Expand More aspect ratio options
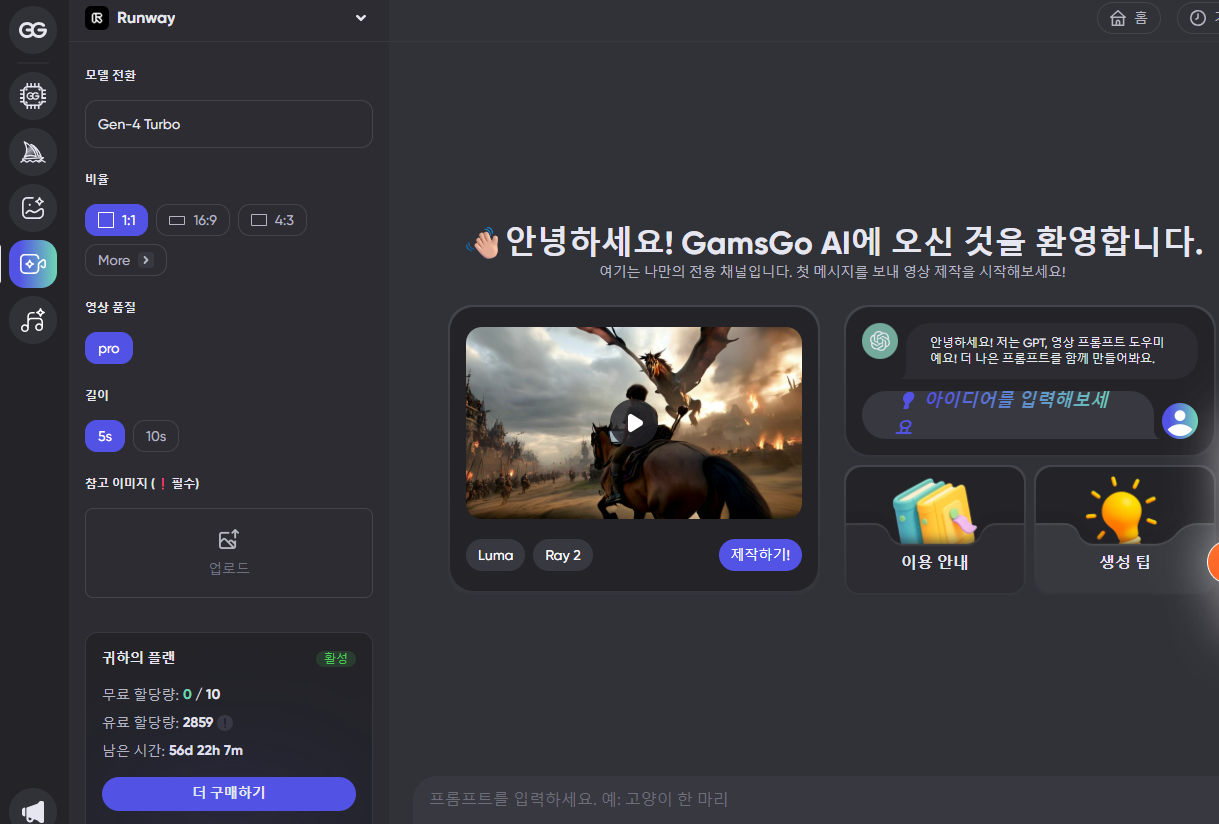Screen dimensions: 1219x824 [x=126, y=260]
